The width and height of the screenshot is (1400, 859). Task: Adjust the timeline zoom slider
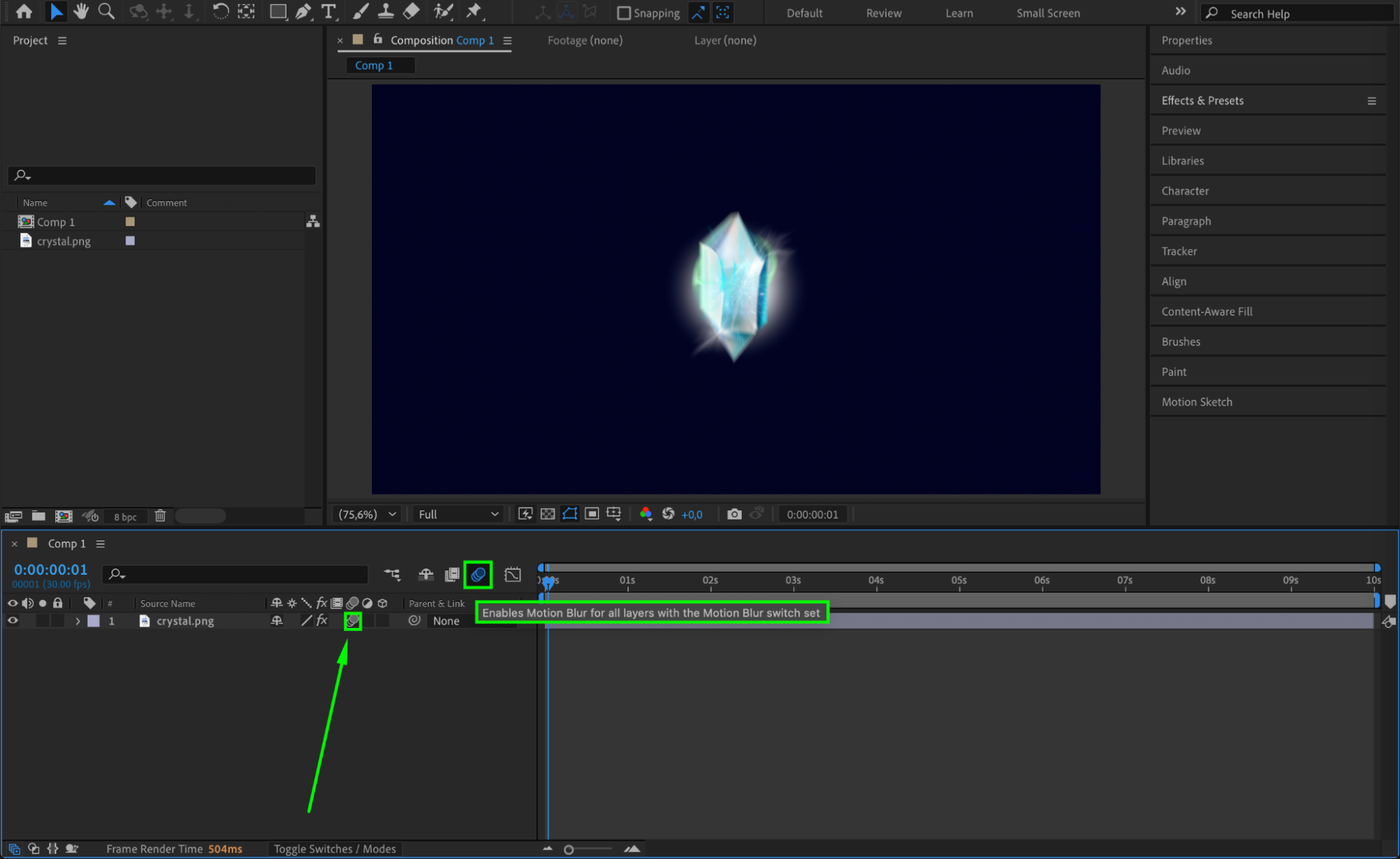tap(569, 849)
